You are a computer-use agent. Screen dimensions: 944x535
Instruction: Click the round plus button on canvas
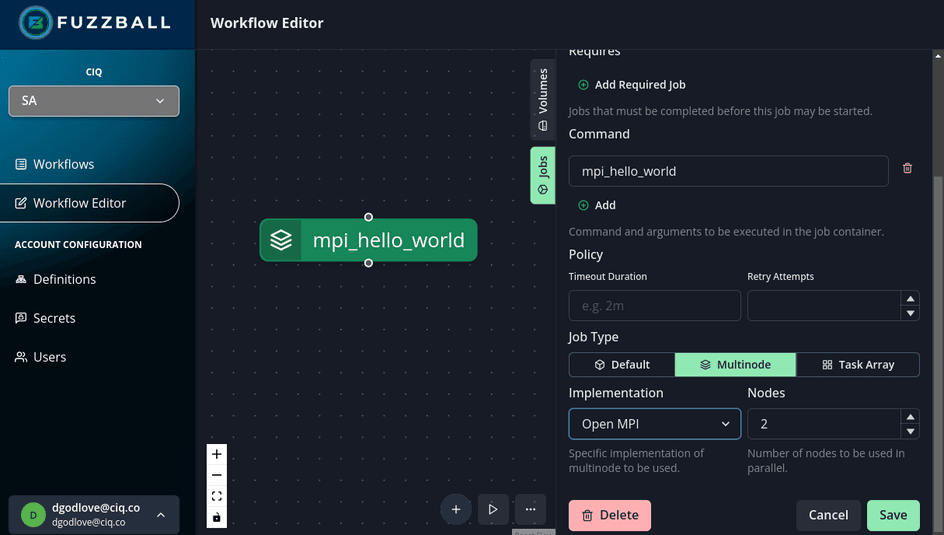456,509
